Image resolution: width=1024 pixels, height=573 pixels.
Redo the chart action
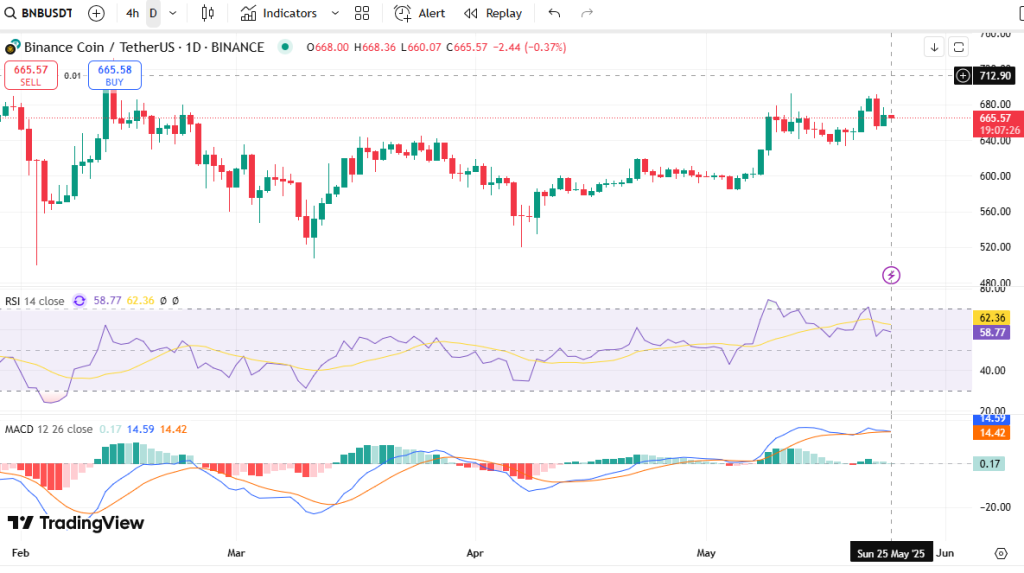click(x=587, y=13)
